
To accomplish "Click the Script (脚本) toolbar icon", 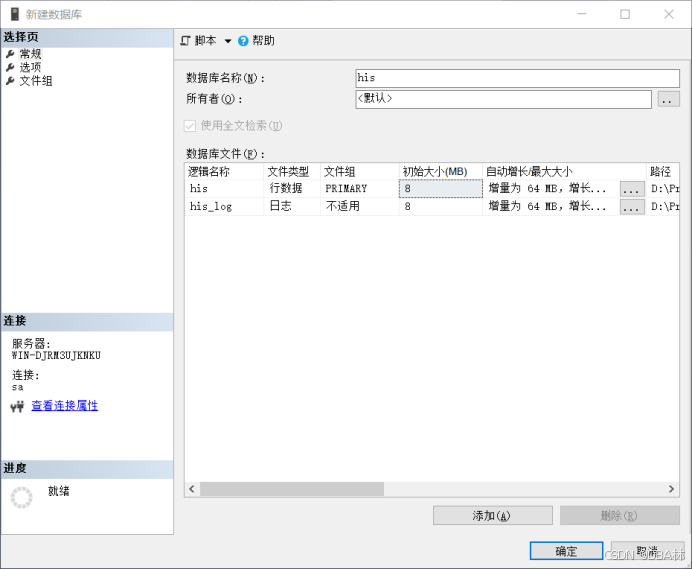I will tap(185, 41).
